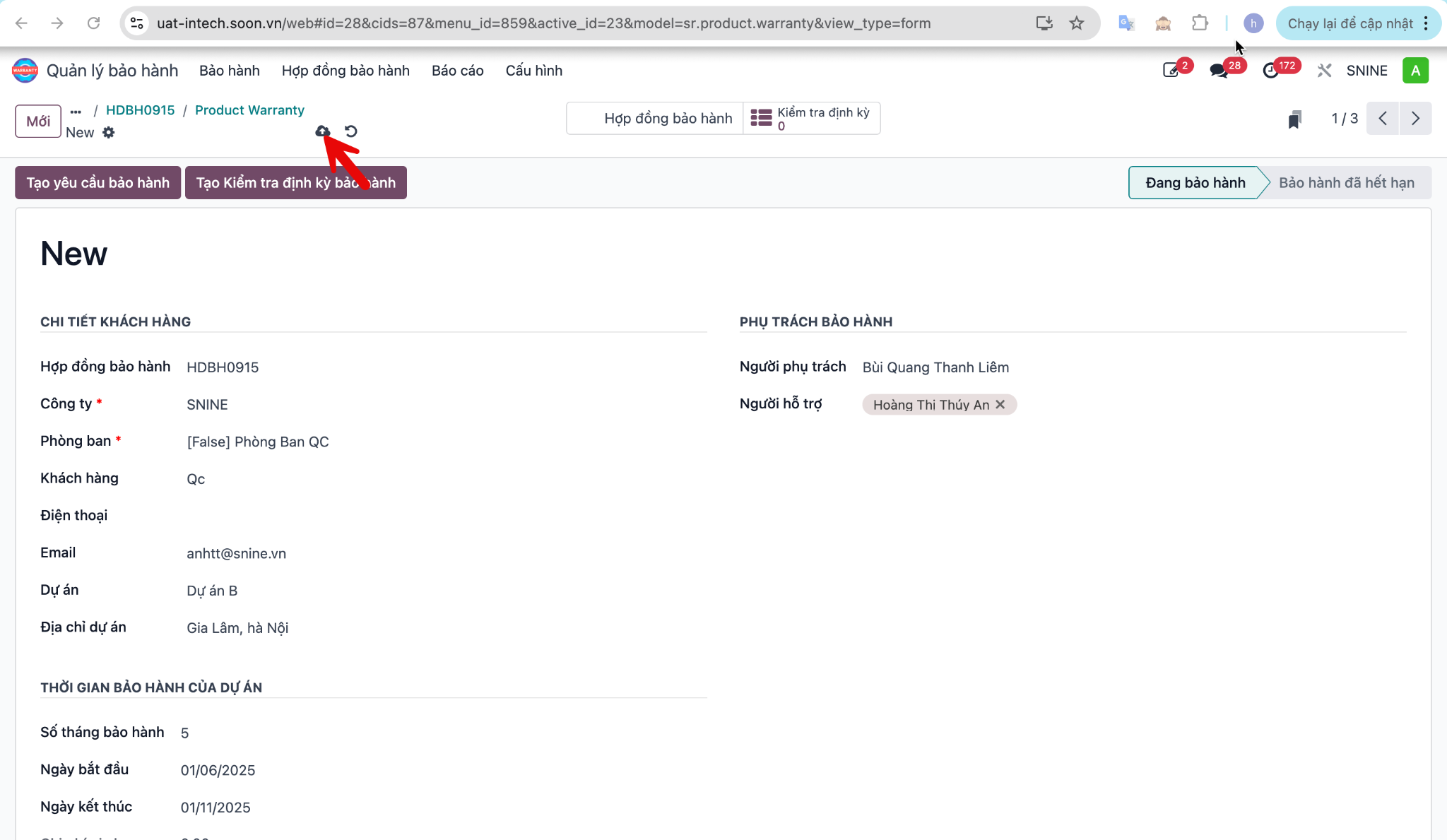Bookmark this page with star icon
The image size is (1447, 840).
point(1077,23)
